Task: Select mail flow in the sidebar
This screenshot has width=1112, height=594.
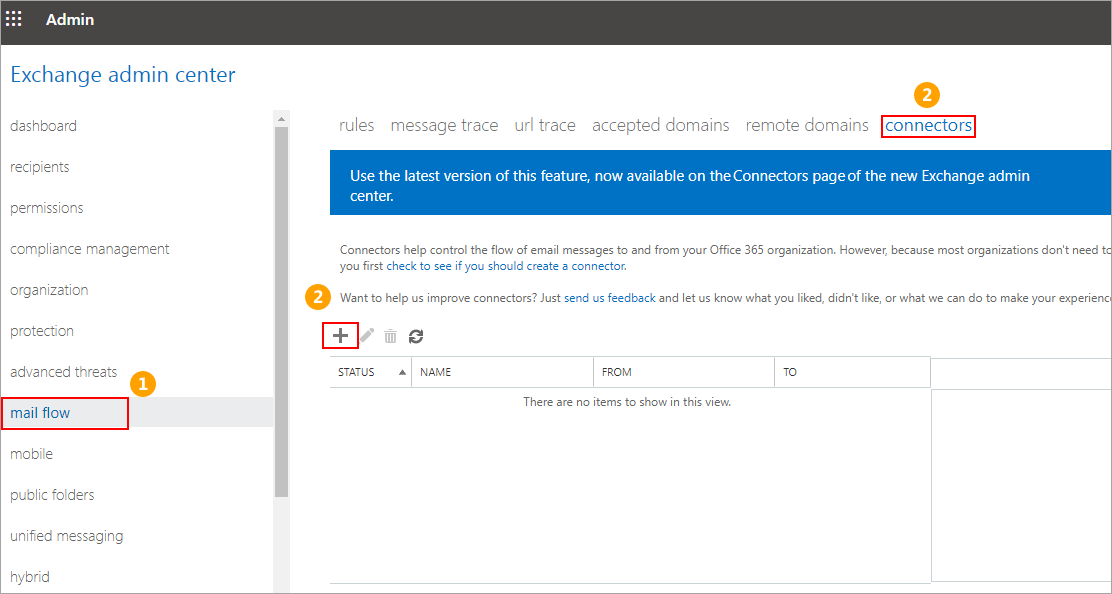Action: click(x=40, y=413)
